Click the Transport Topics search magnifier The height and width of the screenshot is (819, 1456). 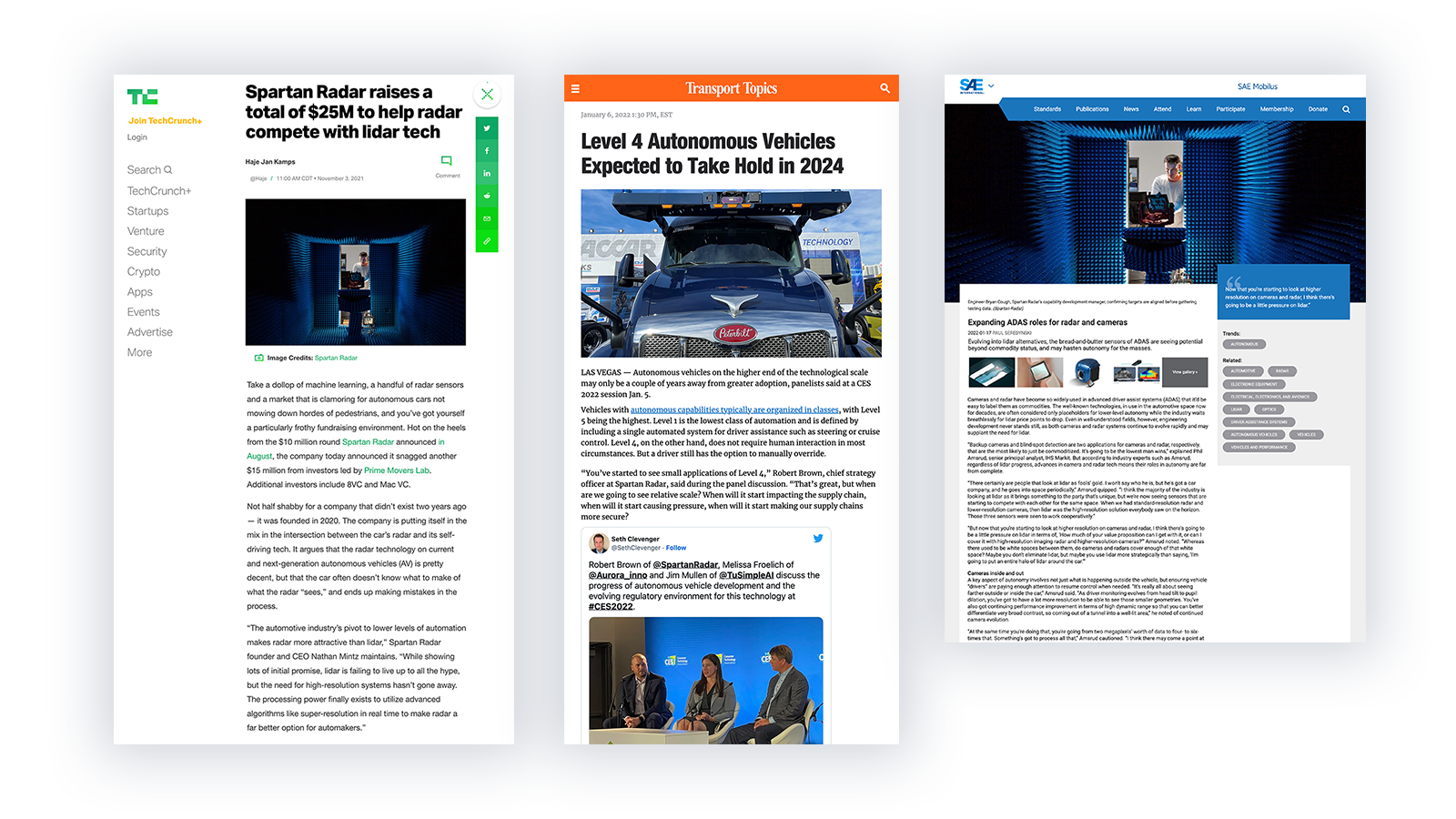[885, 88]
